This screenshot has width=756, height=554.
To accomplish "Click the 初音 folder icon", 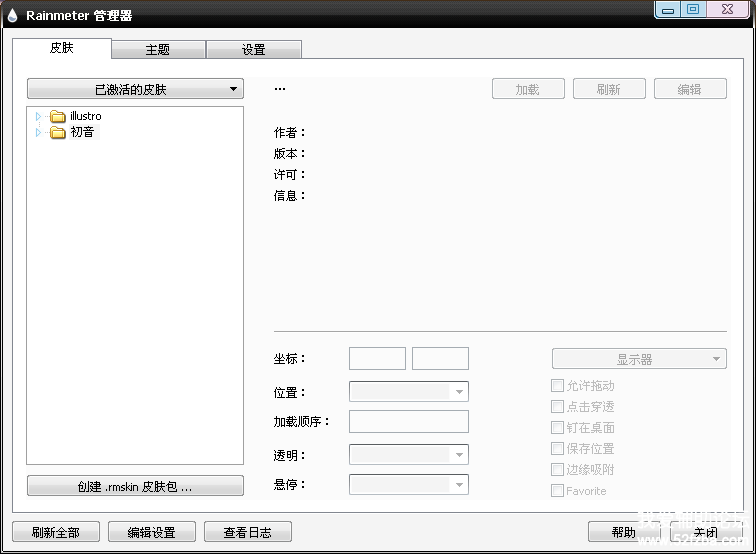I will 58,132.
